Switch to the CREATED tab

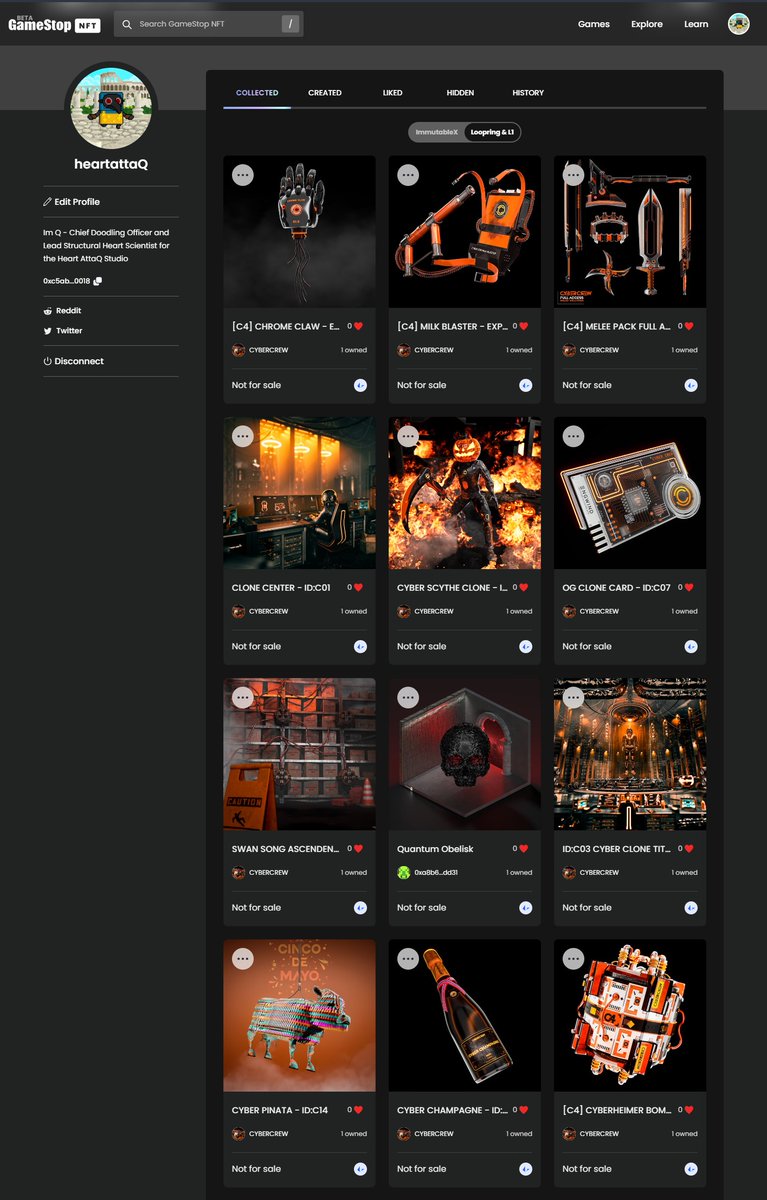click(325, 93)
